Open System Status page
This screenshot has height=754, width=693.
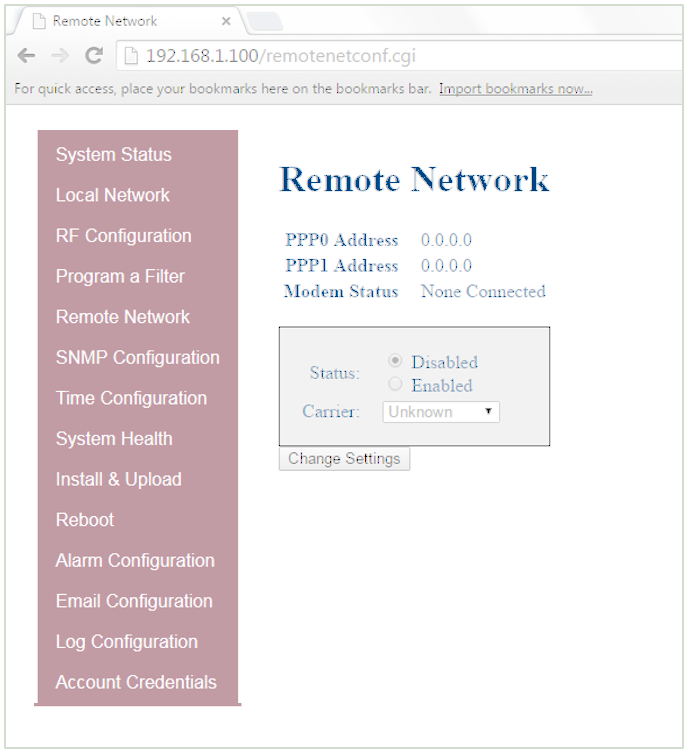(x=113, y=155)
